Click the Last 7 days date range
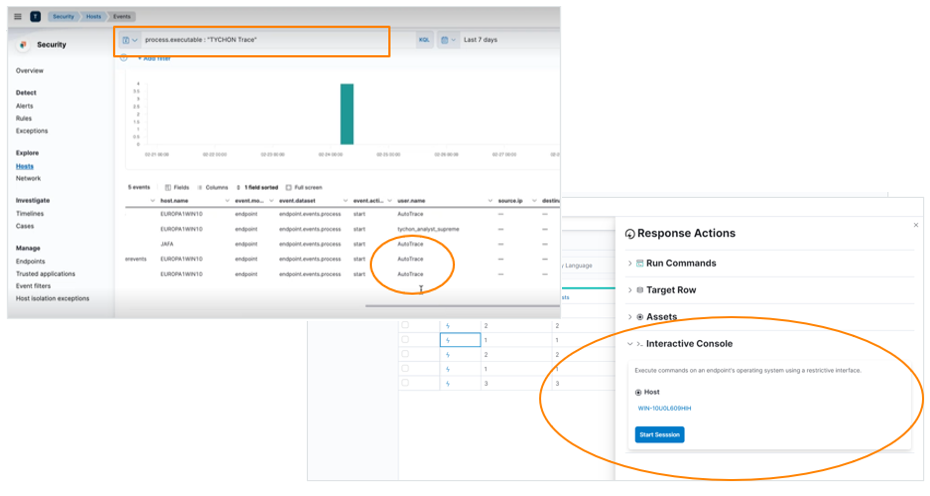930x496 pixels. point(480,40)
